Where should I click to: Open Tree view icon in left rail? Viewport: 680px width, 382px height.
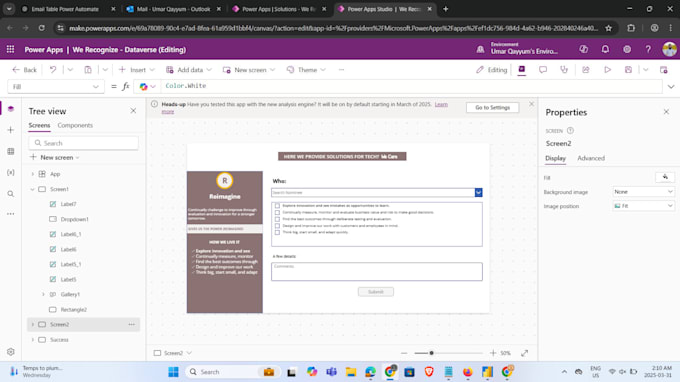[x=11, y=109]
